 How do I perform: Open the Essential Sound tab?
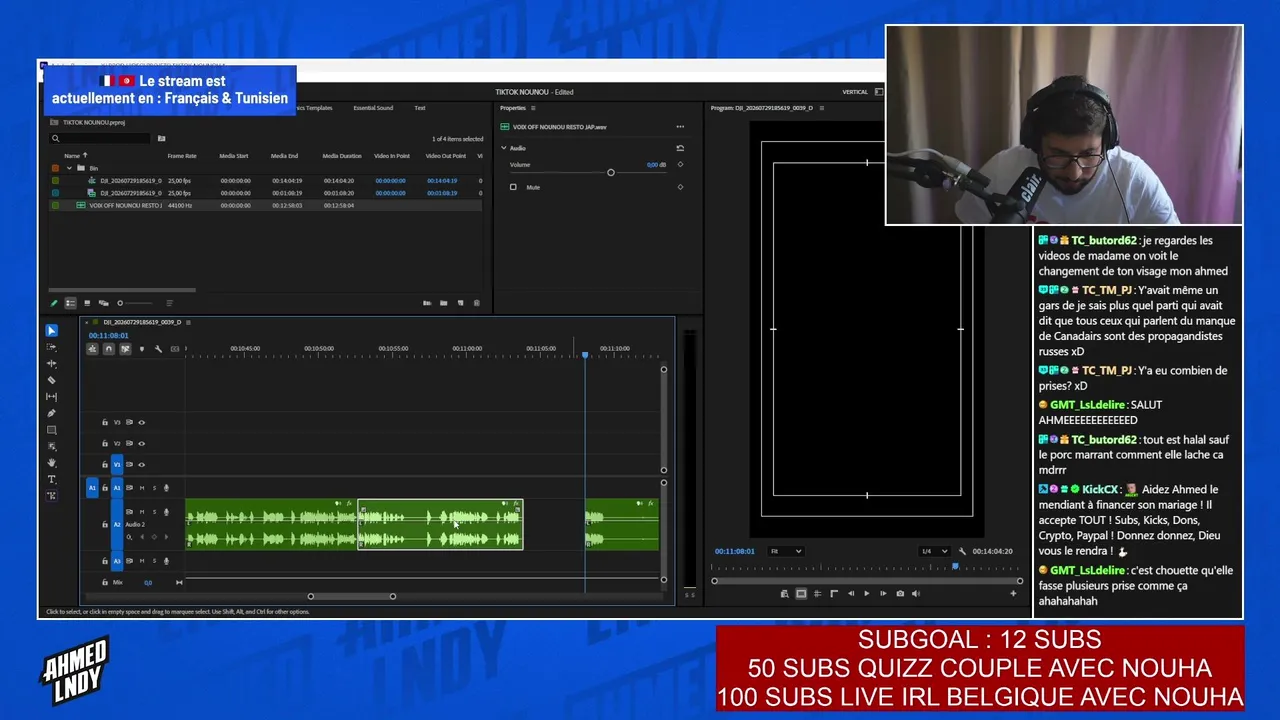tap(373, 108)
